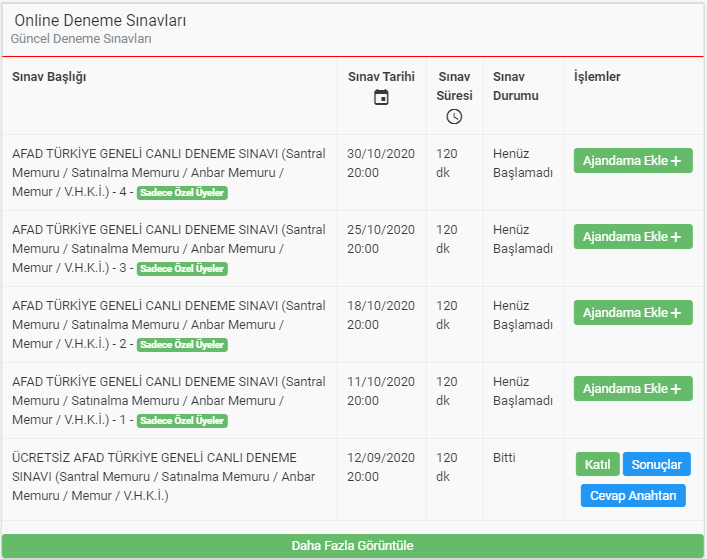This screenshot has height=559, width=707.
Task: Add the 30/10/2020 exam to agenda
Action: (633, 160)
